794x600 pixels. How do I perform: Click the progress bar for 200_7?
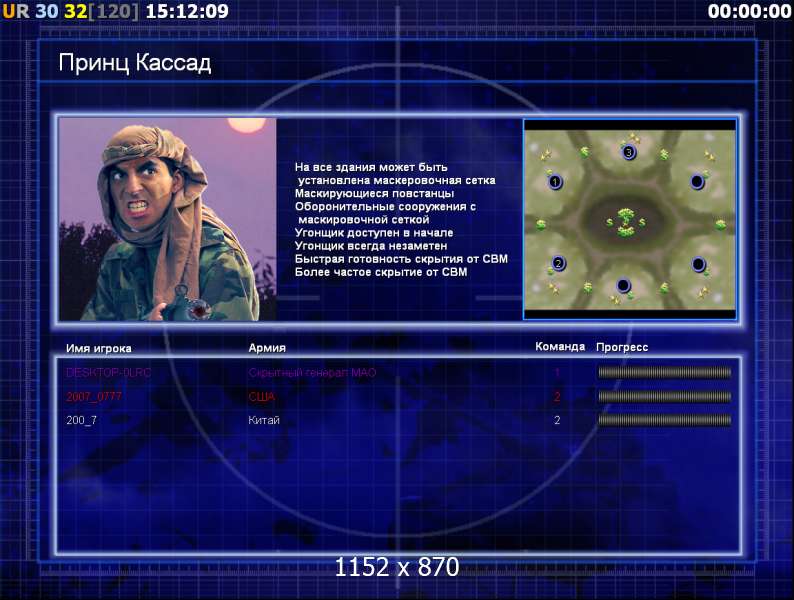664,420
